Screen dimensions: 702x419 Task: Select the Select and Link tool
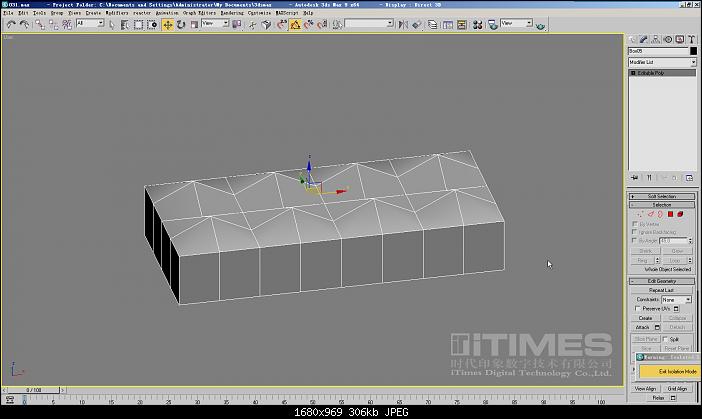pyautogui.click(x=40, y=25)
